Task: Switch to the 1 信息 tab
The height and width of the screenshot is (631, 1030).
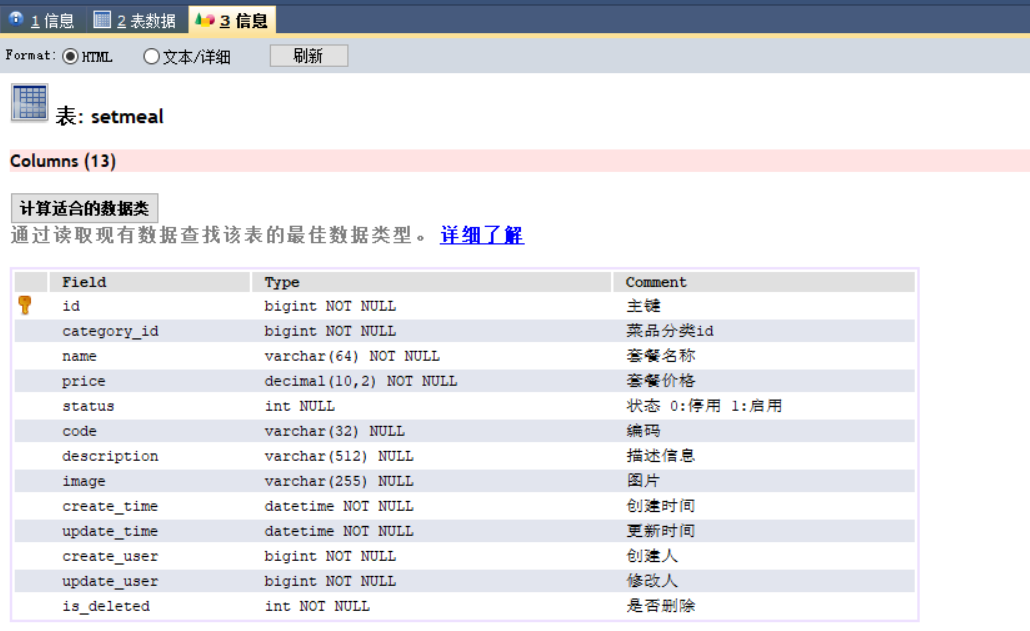Action: click(42, 20)
